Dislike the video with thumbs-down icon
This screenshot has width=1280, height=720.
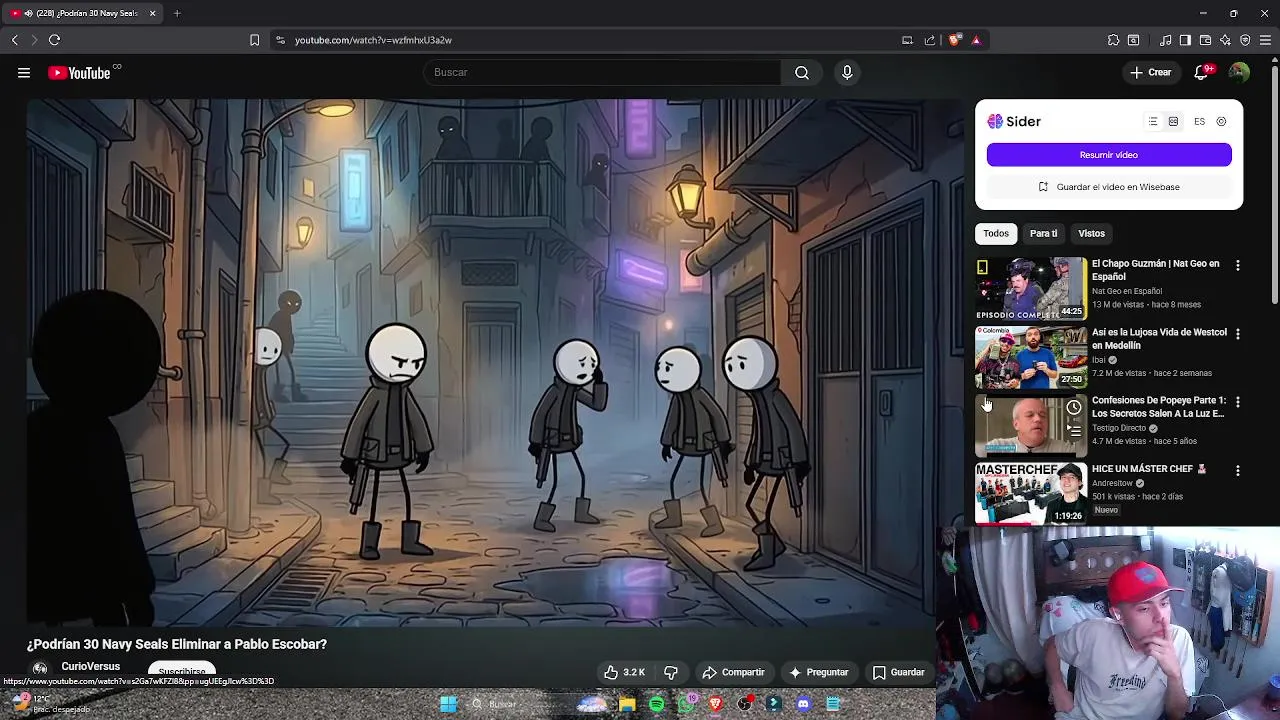671,672
